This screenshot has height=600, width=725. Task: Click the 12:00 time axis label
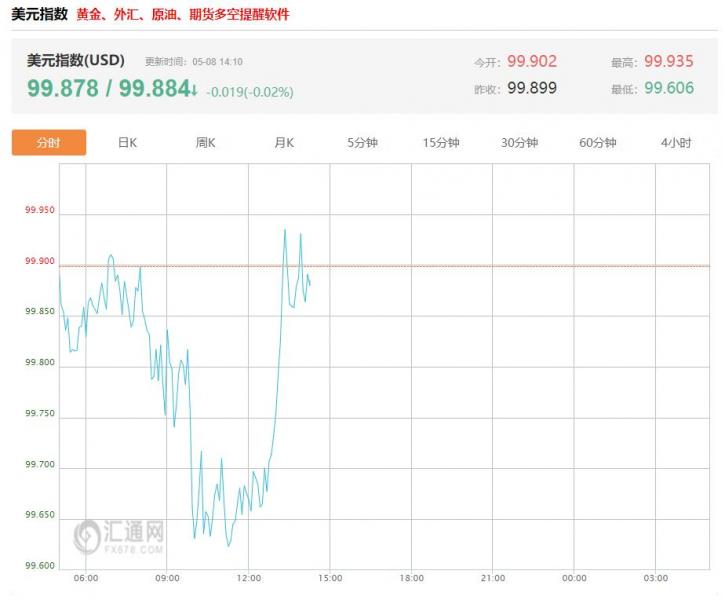pos(249,578)
